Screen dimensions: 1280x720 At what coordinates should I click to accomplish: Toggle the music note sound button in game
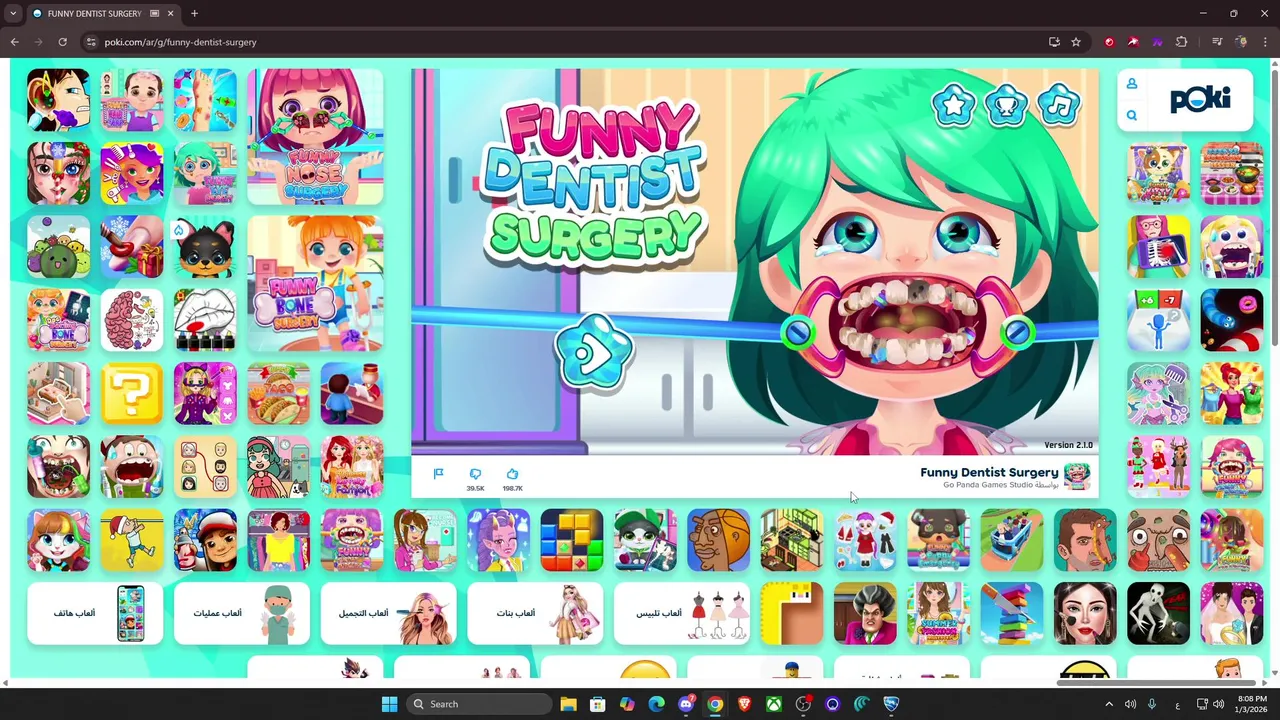tap(1059, 105)
